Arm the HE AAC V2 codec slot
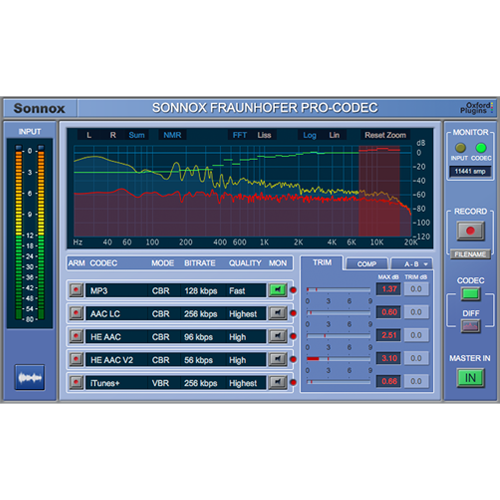Viewport: 500px width, 500px height. click(76, 359)
